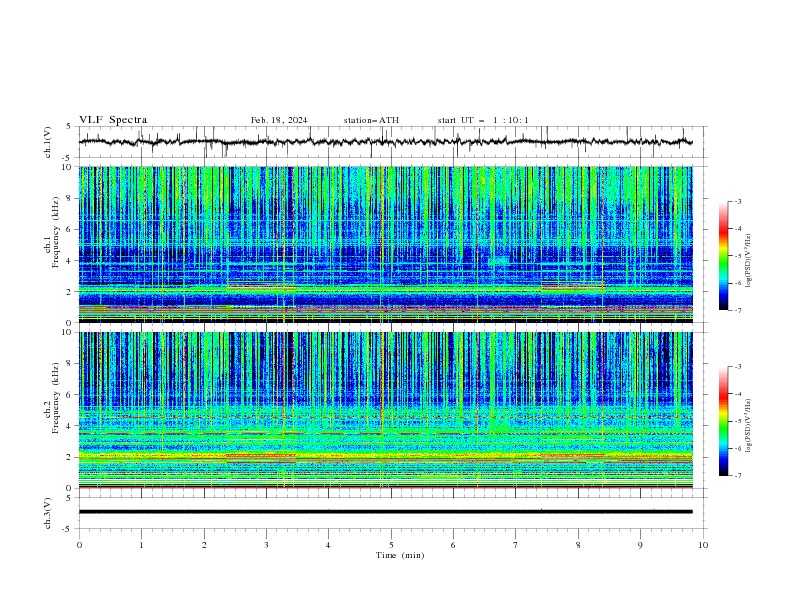792x612 pixels.
Task: Click the "ch.1 Frequency (kHz)" axis label
Action: (52, 233)
